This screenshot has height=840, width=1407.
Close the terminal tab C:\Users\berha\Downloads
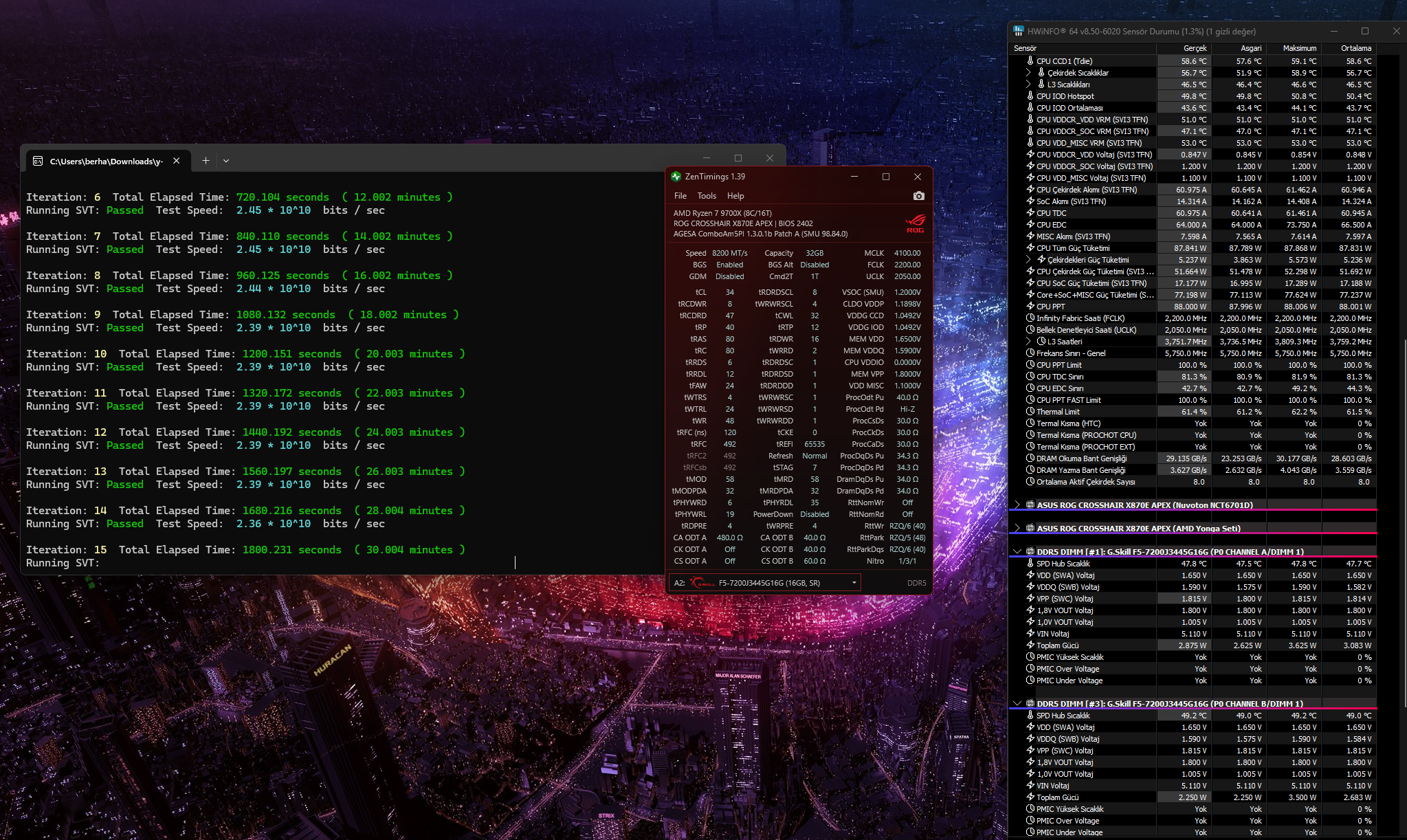pos(177,160)
